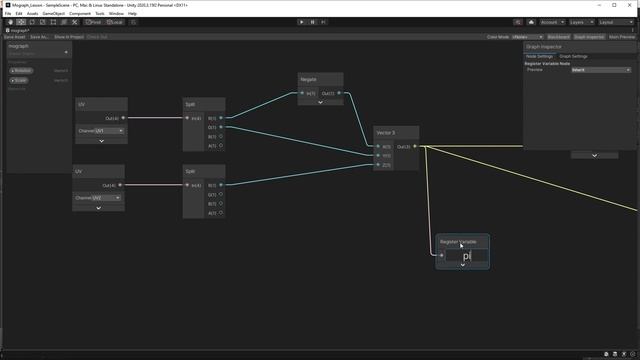This screenshot has width=640, height=360.
Task: Collapse preview chevron on upper UV node
Action: click(101, 141)
